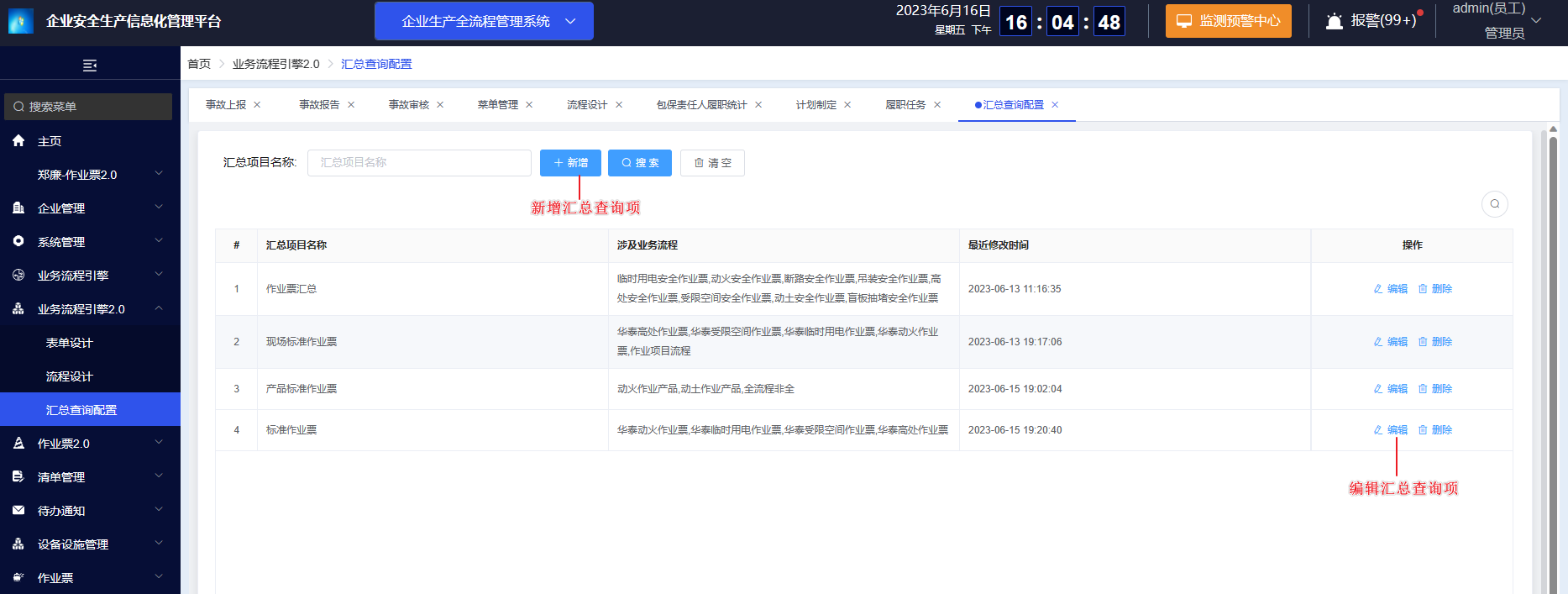Click the 企业管理 building icon

coord(18,208)
